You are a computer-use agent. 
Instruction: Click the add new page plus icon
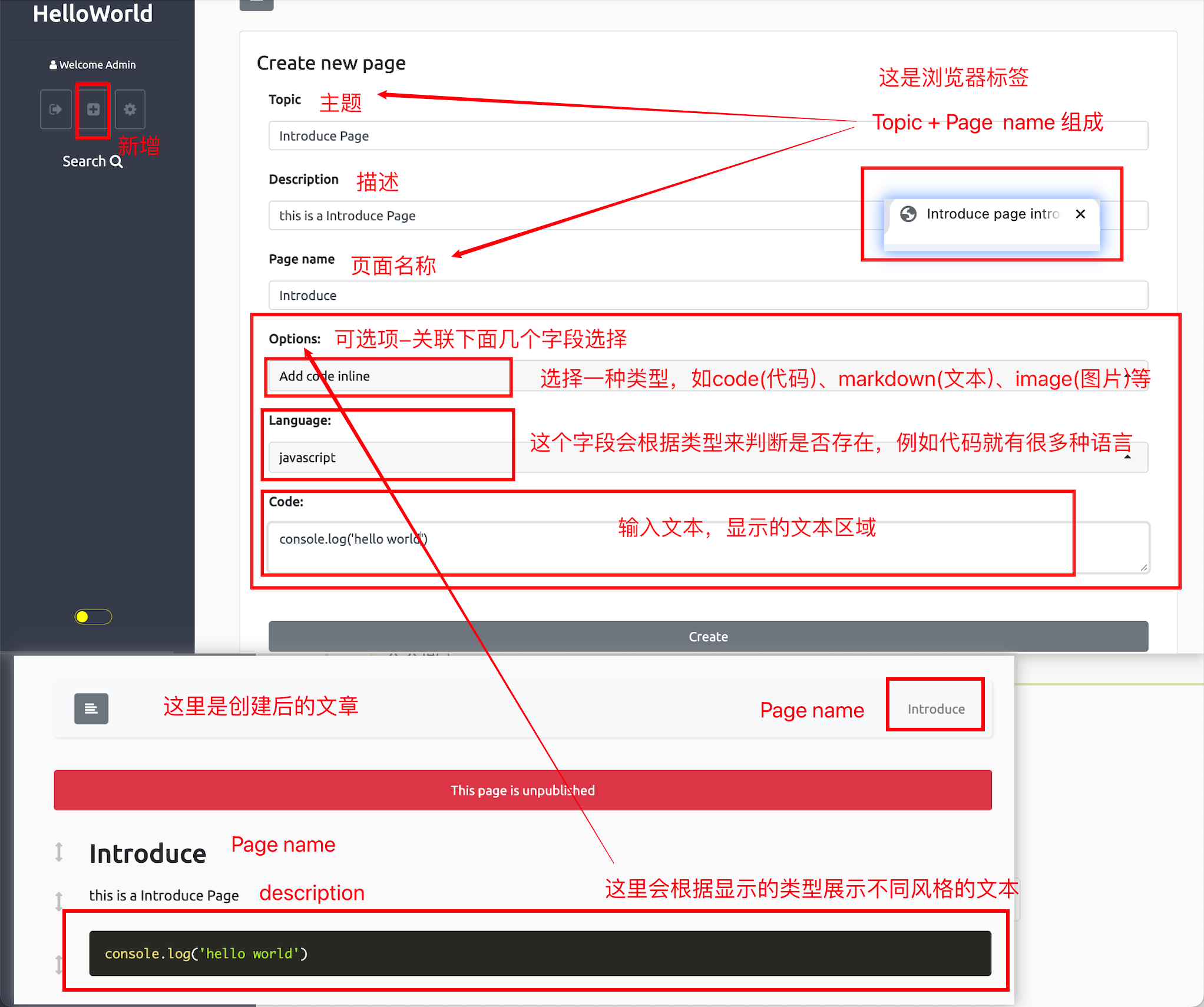point(93,110)
